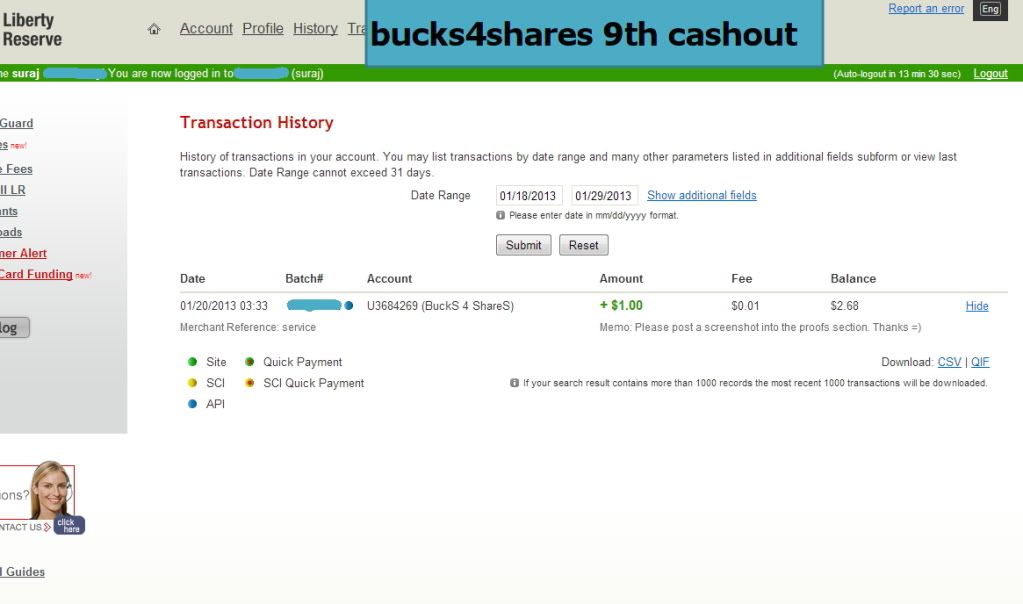Click the $0.01 fee value
Screen dimensions: 1023x604
click(x=745, y=306)
